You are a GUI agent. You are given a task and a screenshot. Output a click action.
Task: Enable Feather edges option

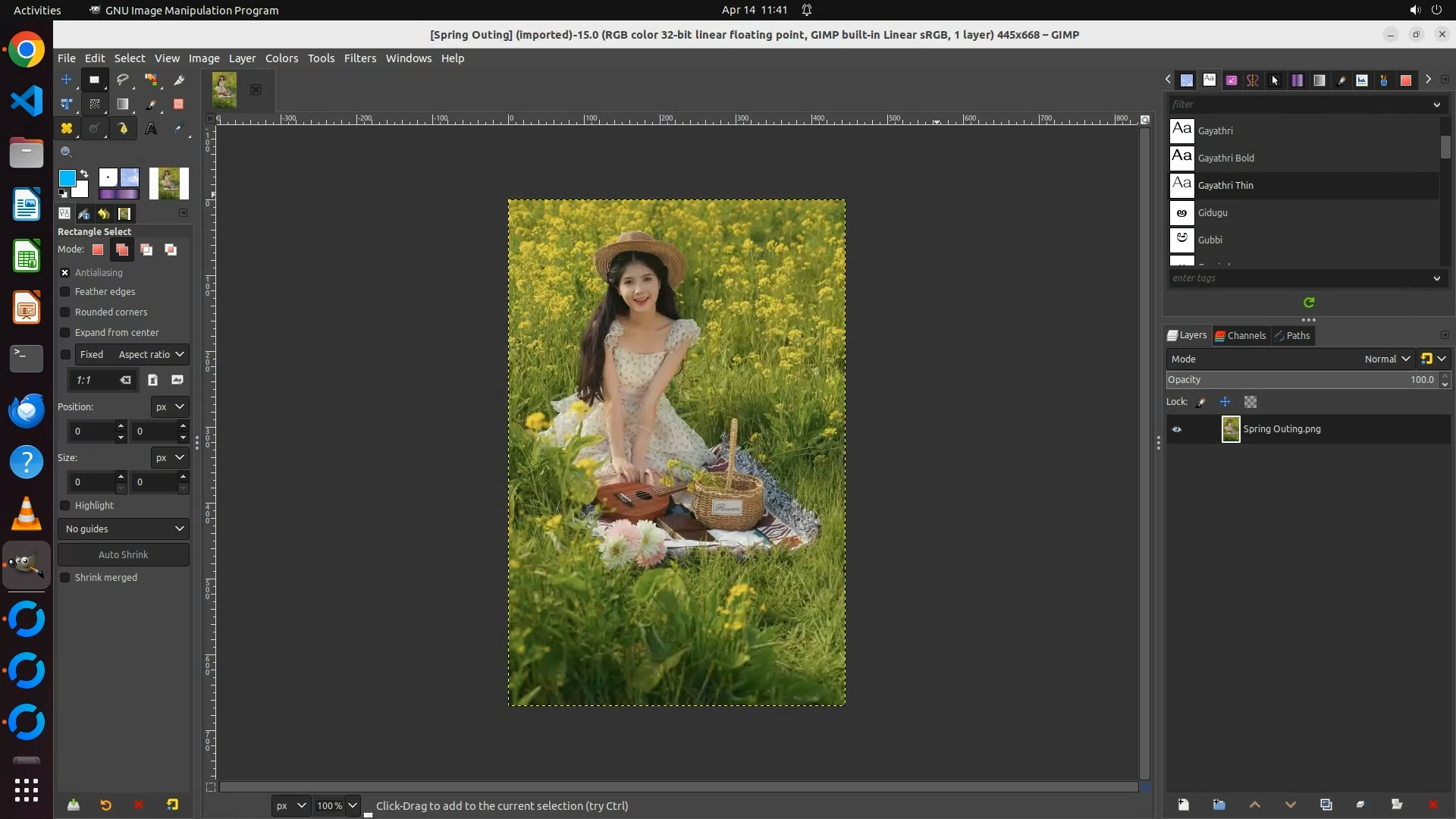[65, 292]
